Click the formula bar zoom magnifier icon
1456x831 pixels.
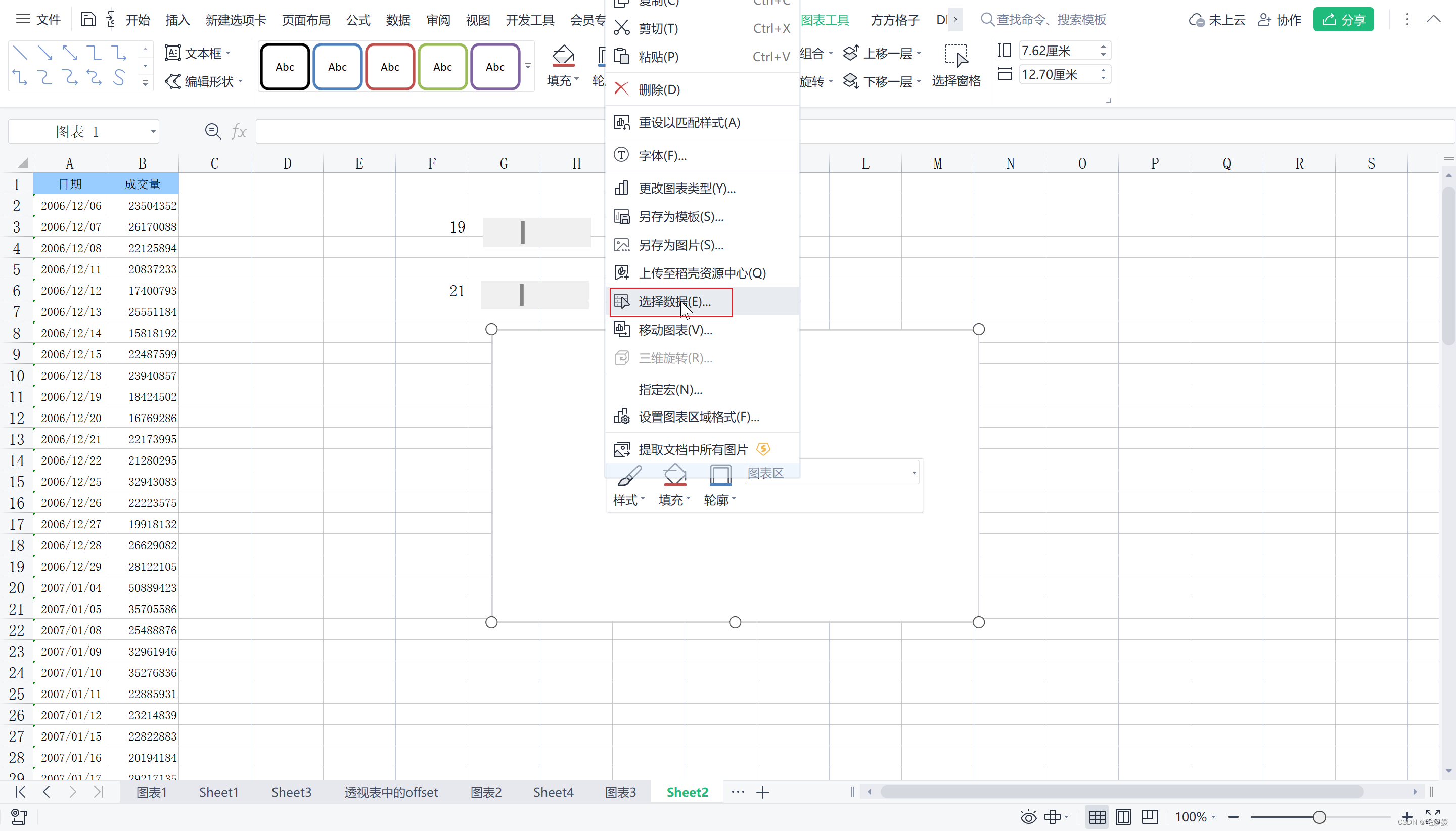click(x=213, y=132)
